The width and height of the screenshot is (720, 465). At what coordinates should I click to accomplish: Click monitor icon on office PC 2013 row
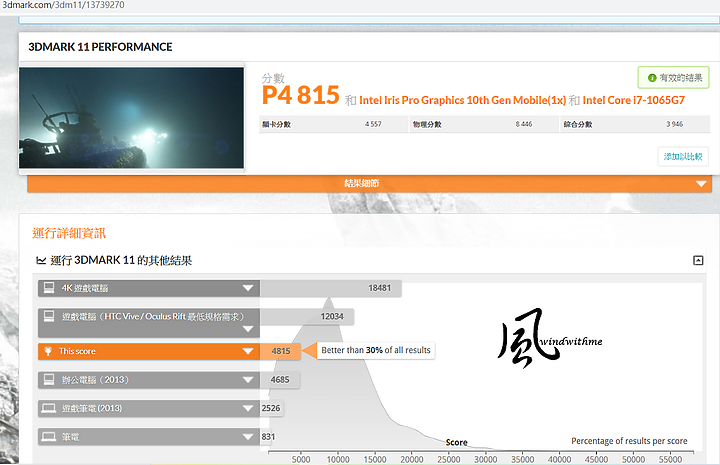tap(49, 379)
